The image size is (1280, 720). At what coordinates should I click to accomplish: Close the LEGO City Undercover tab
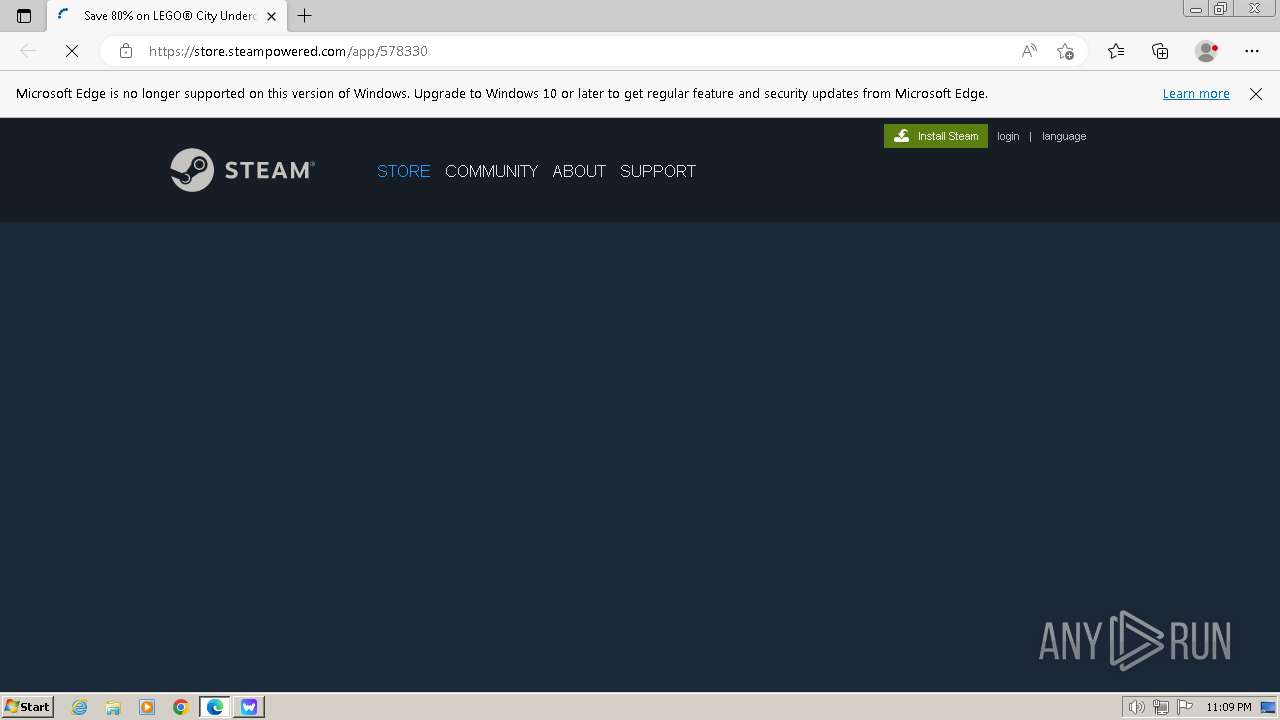[x=271, y=16]
